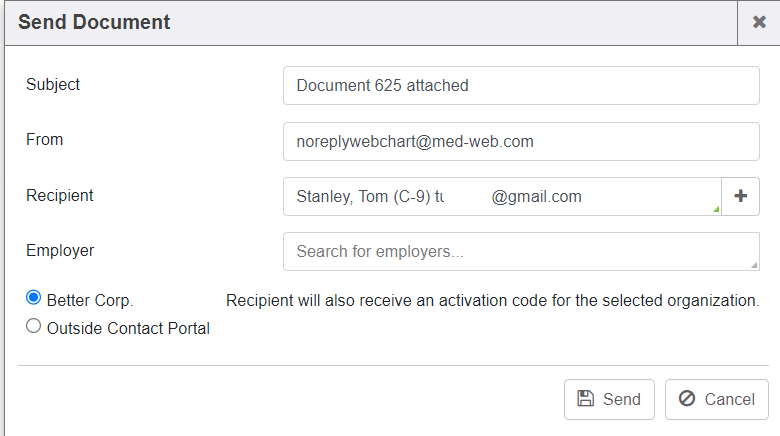Click the plus icon beside Recipient

click(740, 197)
